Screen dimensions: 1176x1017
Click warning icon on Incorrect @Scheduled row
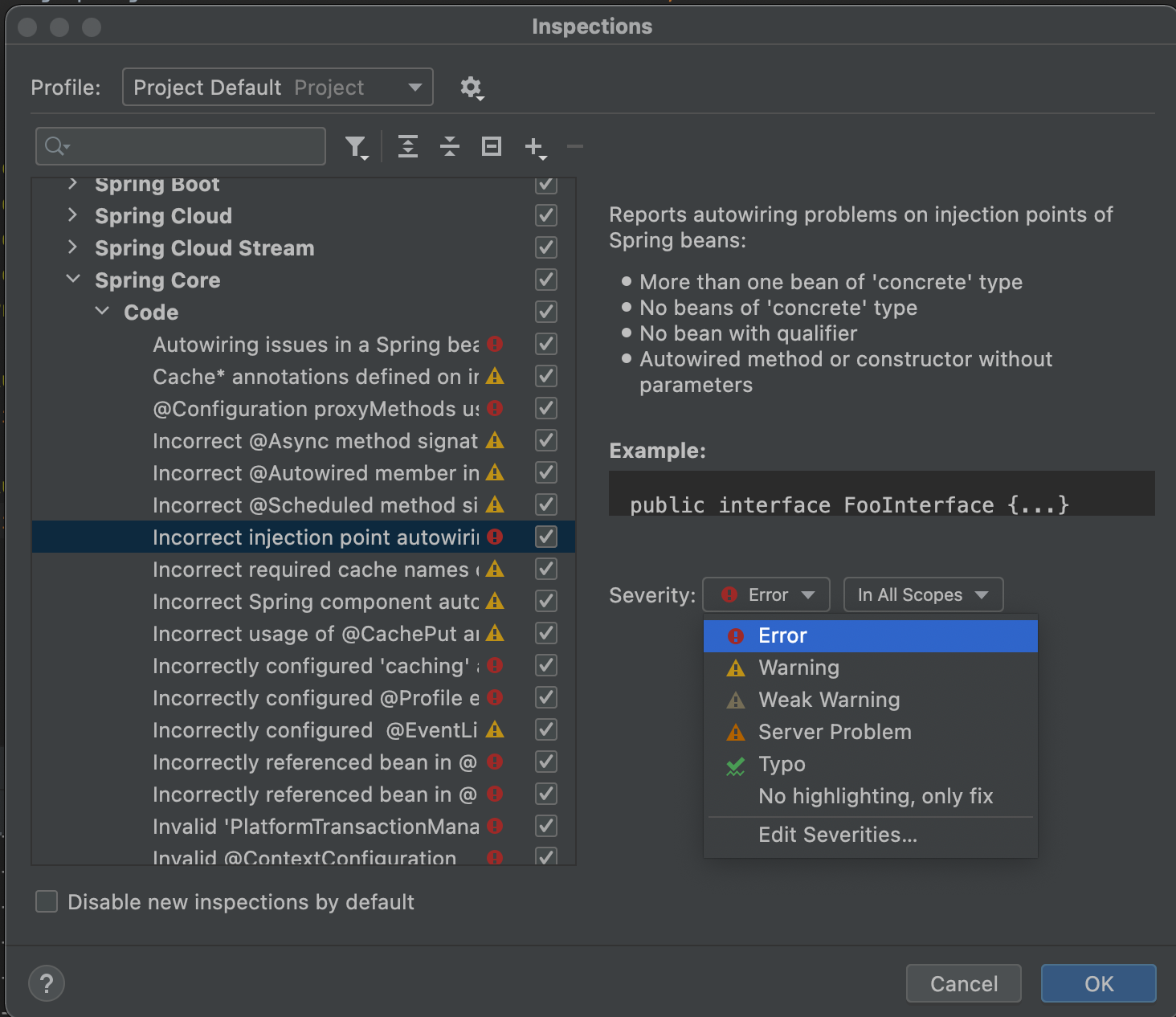click(x=495, y=504)
